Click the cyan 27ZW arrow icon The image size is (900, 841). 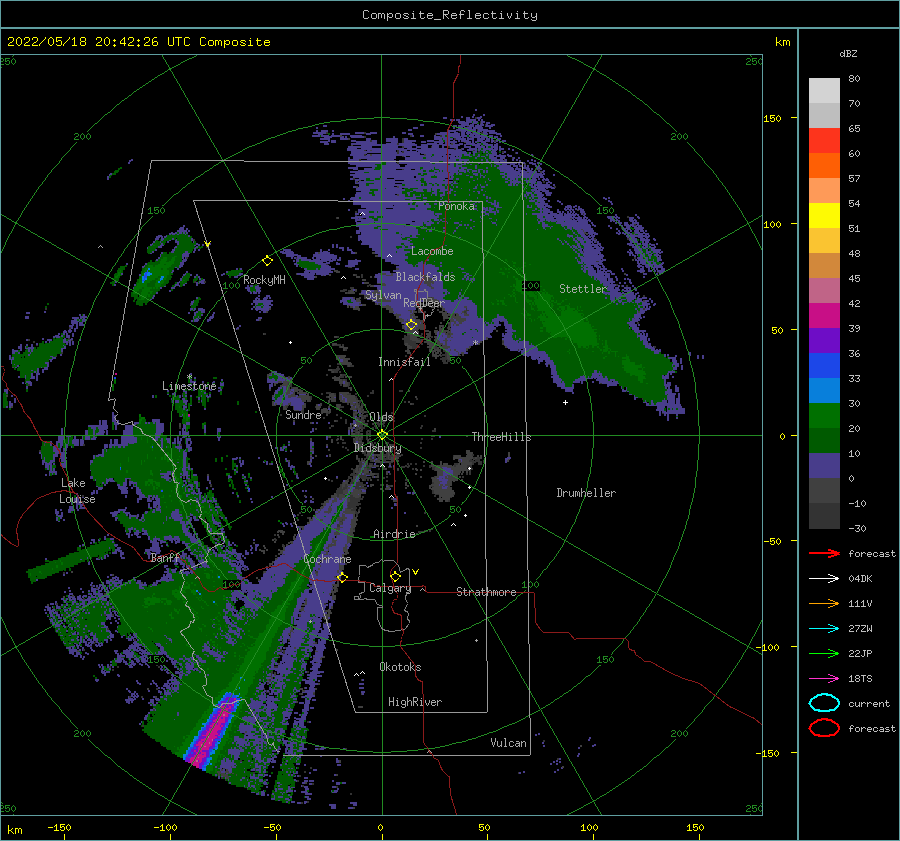click(824, 629)
